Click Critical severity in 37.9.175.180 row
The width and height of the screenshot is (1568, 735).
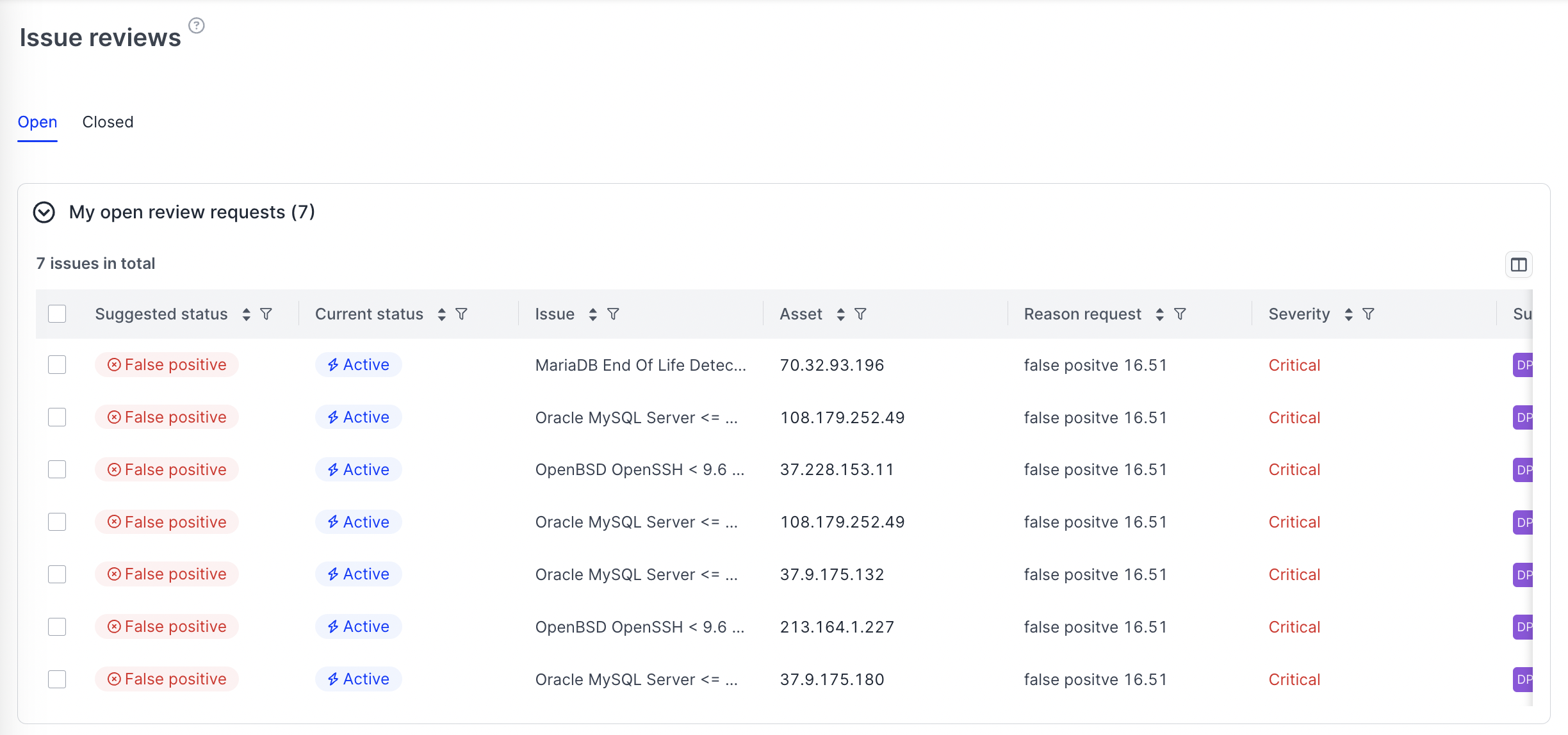coord(1294,679)
